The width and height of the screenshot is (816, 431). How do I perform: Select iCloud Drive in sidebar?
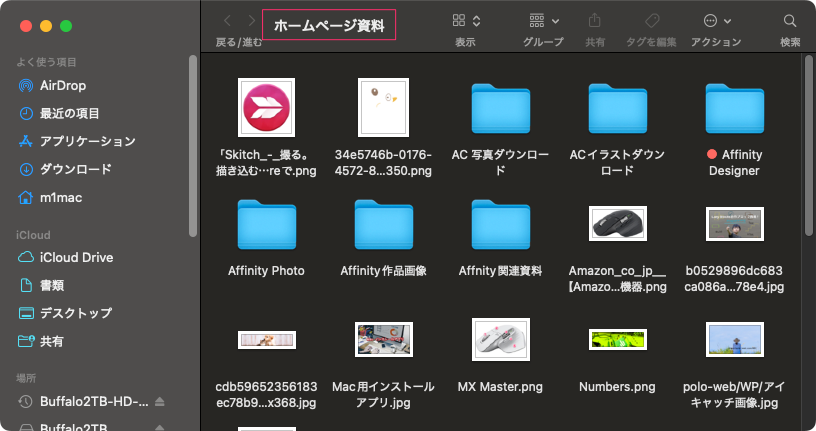tap(76, 257)
